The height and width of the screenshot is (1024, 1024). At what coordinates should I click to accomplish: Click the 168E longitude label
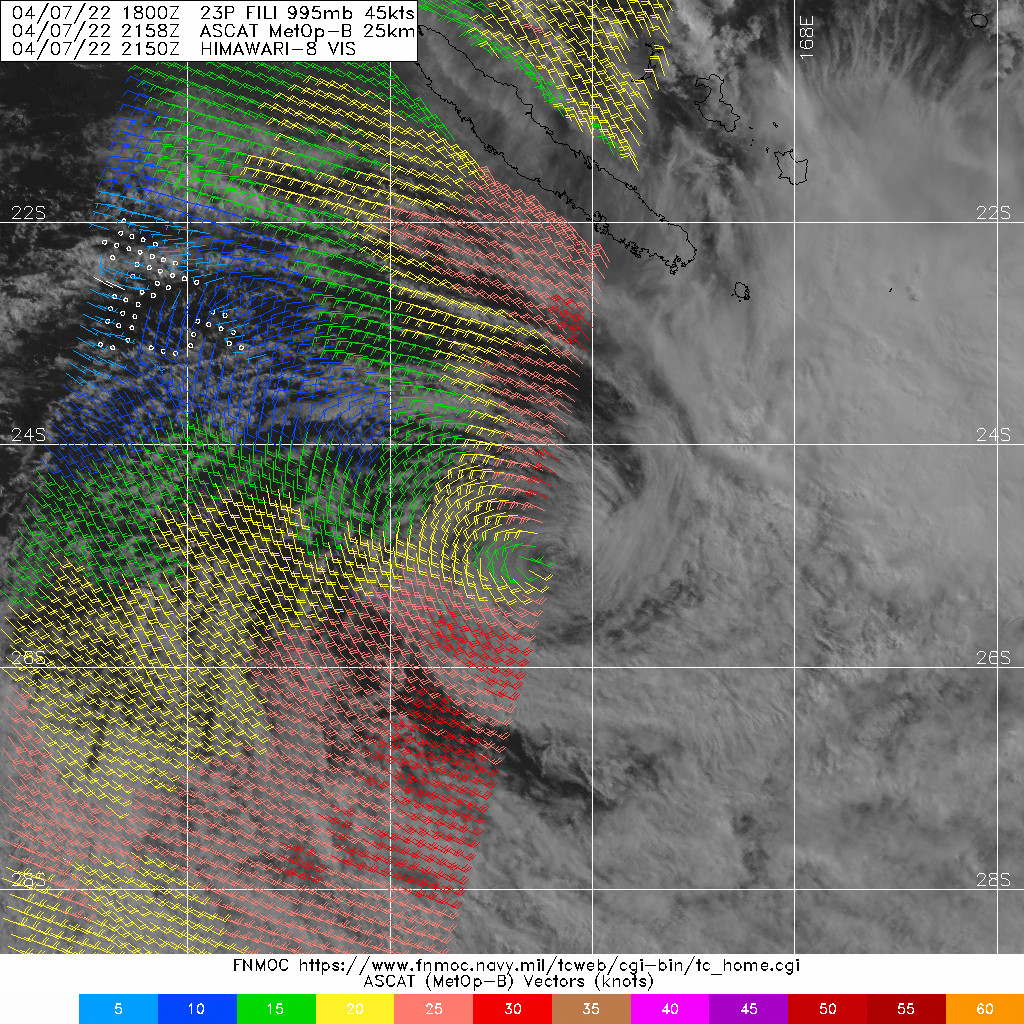pyautogui.click(x=807, y=38)
